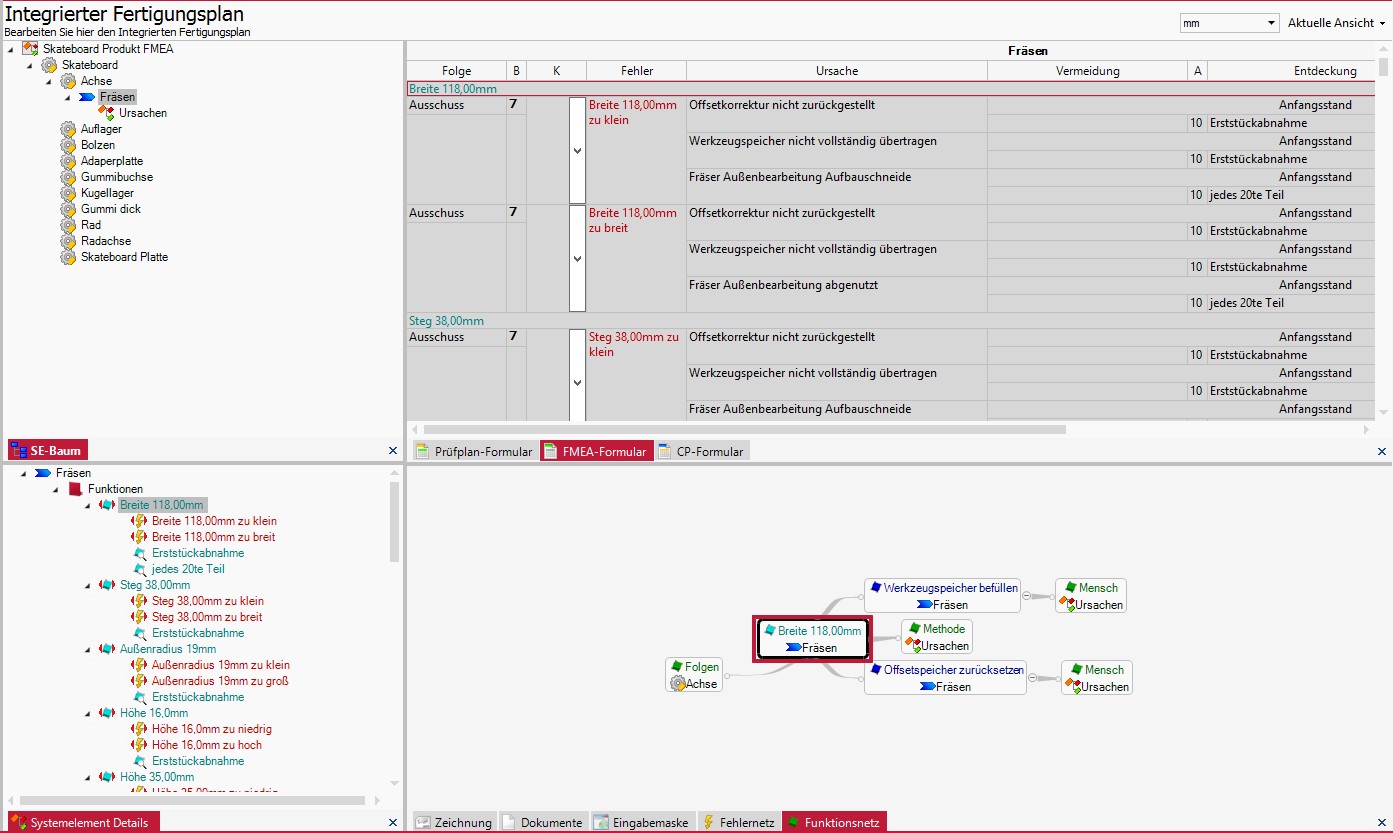This screenshot has width=1393, height=833.
Task: Click the Skateboard Produkt FMEA root icon
Action: [x=30, y=49]
